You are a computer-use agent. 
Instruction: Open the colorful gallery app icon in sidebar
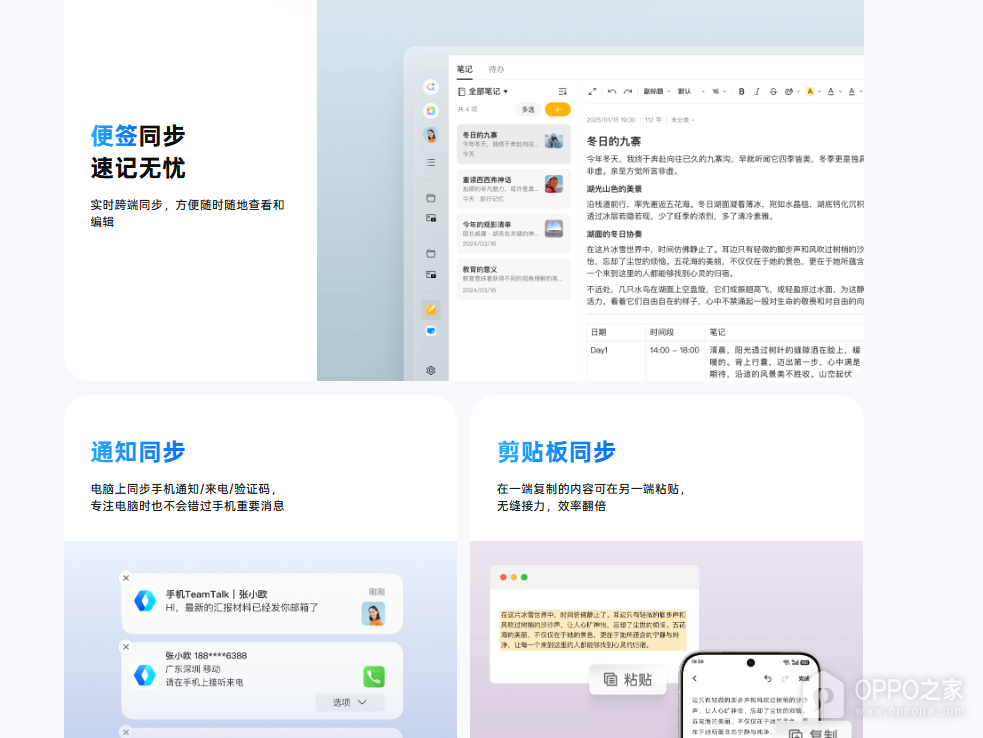(431, 111)
